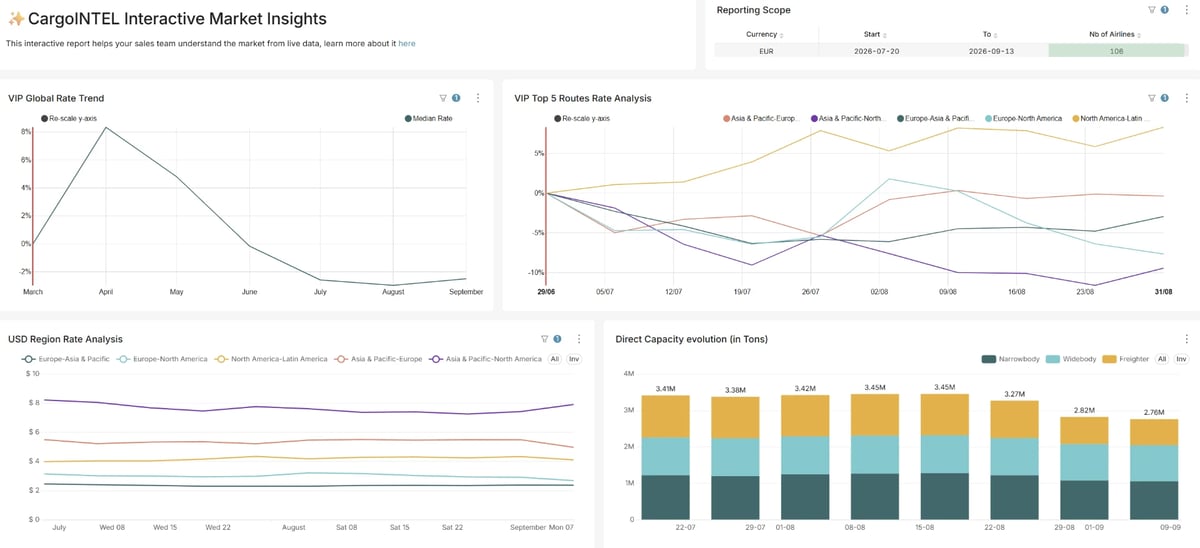Toggle Europe-North America in USD Region legend
The height and width of the screenshot is (548, 1200).
click(x=164, y=358)
